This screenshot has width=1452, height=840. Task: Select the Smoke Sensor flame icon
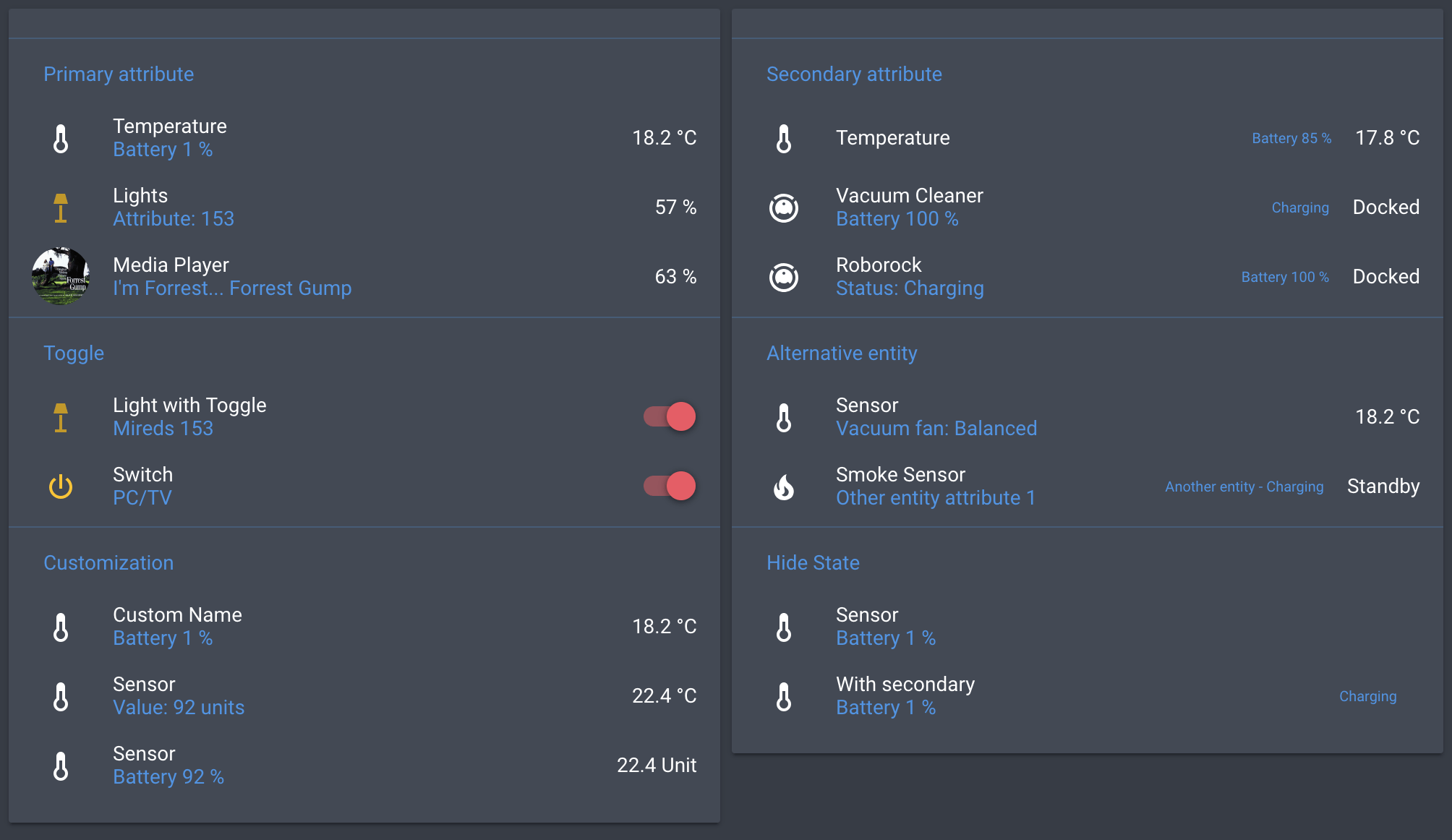click(785, 486)
